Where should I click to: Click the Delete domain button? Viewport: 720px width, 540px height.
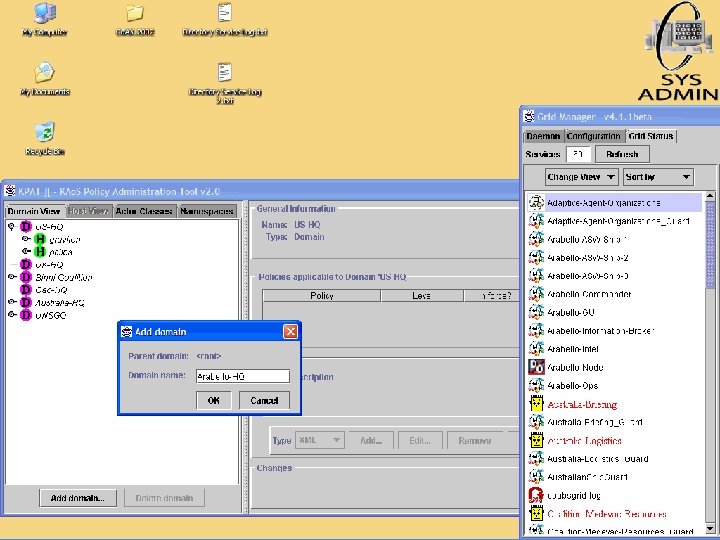(164, 498)
